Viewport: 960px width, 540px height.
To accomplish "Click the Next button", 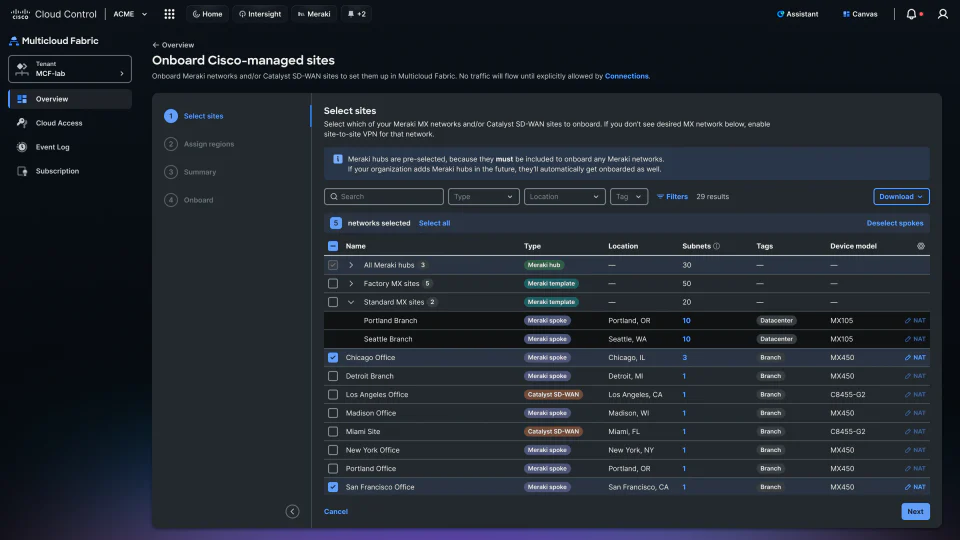I will click(x=915, y=511).
